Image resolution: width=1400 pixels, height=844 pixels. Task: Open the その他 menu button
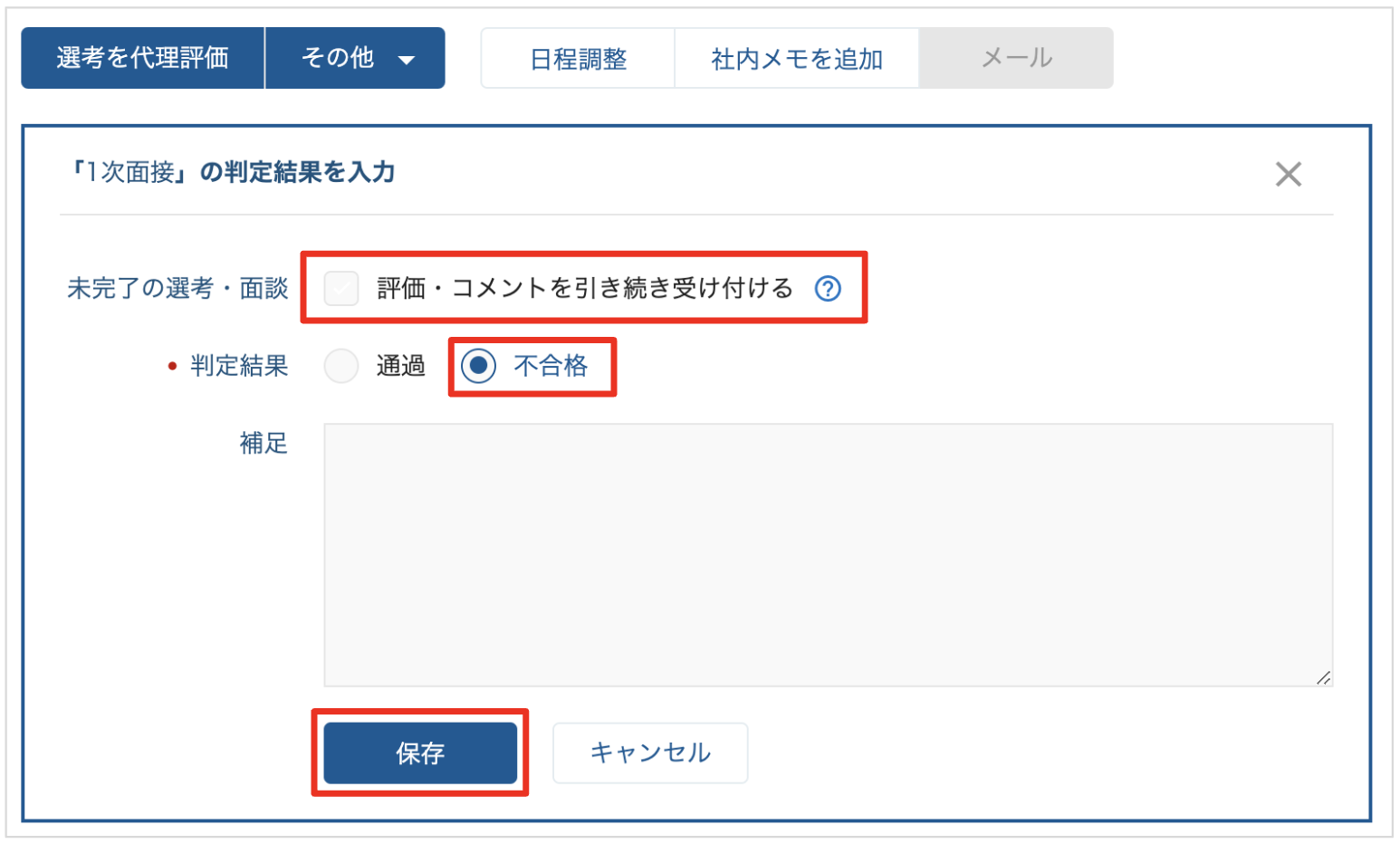click(x=355, y=58)
